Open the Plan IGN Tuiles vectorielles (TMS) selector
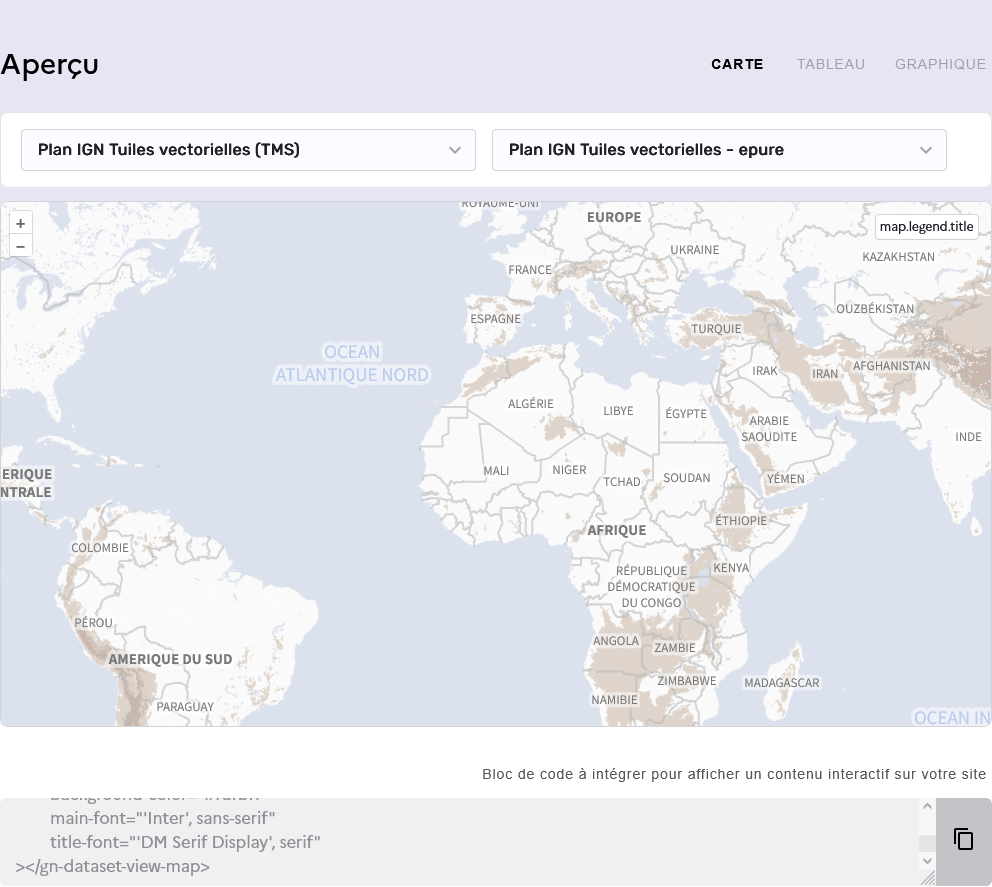992x887 pixels. click(x=248, y=150)
